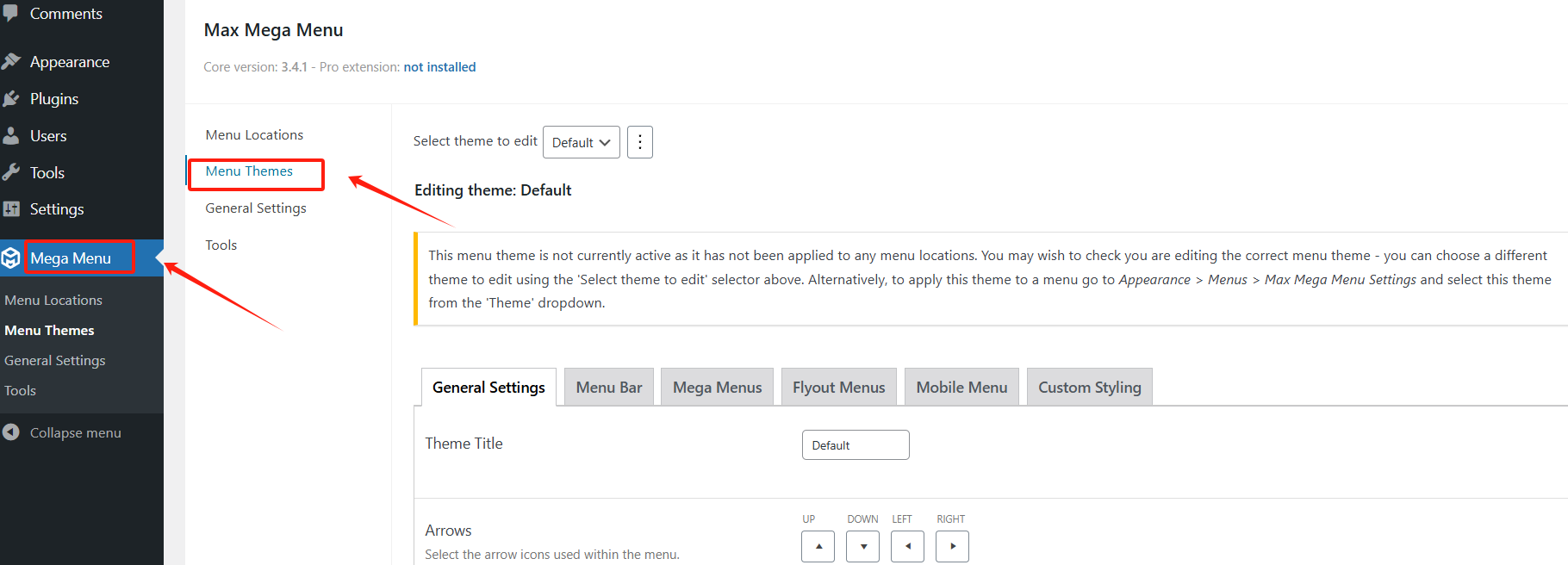The width and height of the screenshot is (1568, 565).
Task: Switch to the Menu Bar tab
Action: [x=609, y=388]
